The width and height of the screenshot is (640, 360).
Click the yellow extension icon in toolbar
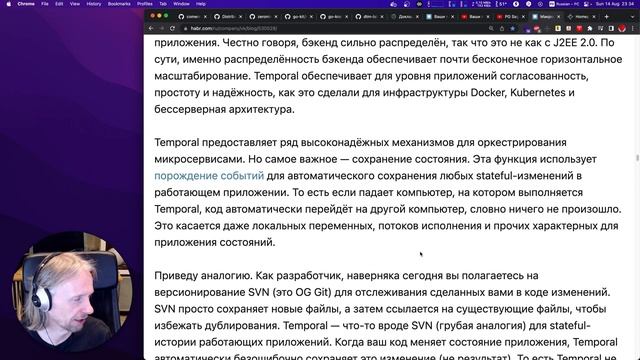click(x=558, y=28)
